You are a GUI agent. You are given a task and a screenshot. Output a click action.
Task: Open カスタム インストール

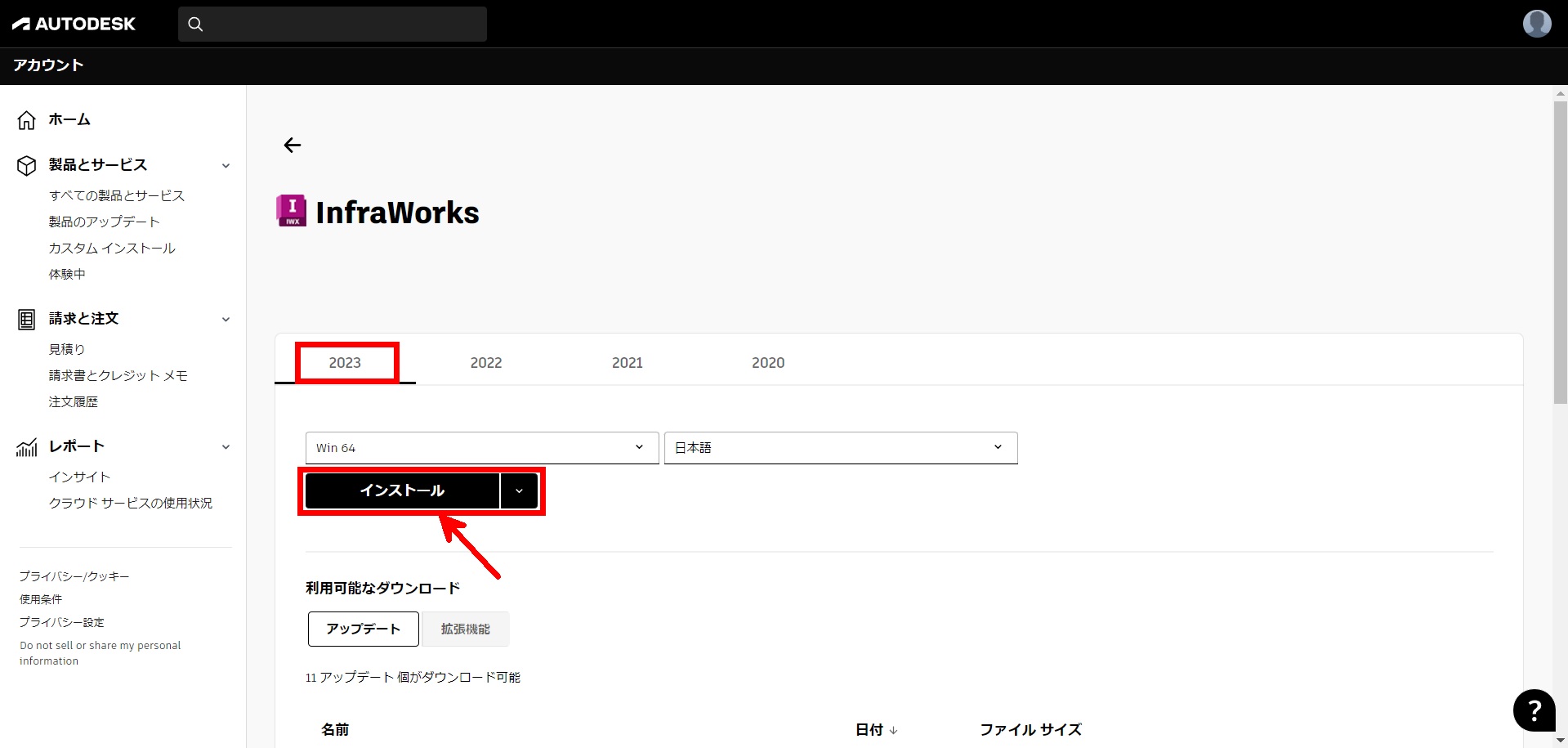point(112,248)
